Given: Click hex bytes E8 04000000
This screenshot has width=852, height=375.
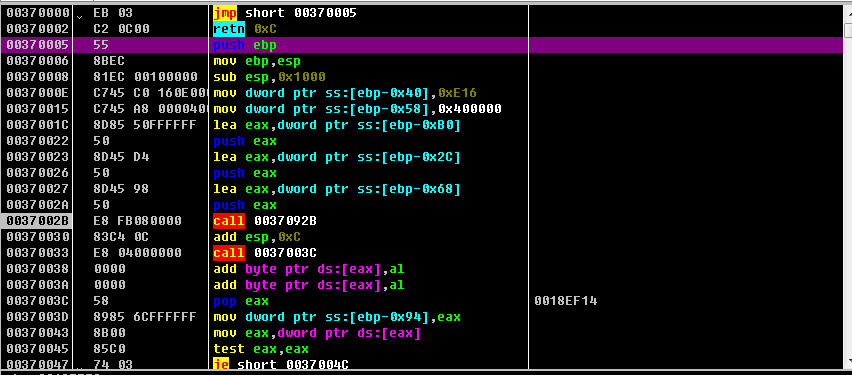Looking at the screenshot, I should pos(137,253).
